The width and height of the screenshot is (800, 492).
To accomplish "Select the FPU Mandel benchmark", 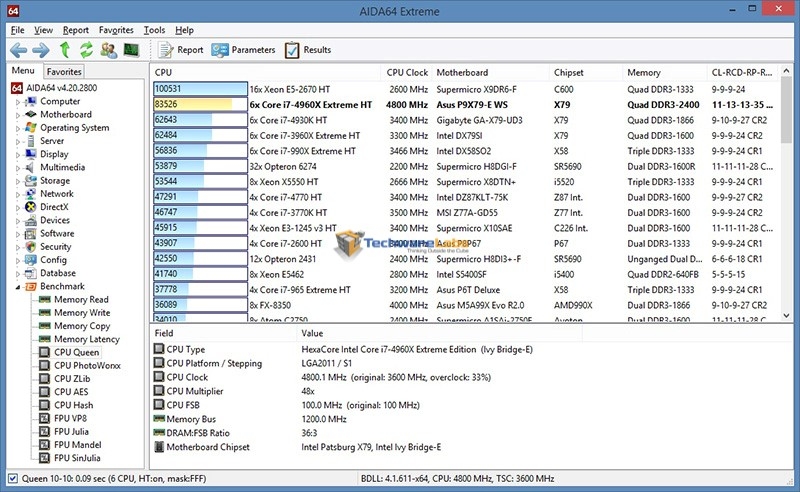I will tap(78, 445).
